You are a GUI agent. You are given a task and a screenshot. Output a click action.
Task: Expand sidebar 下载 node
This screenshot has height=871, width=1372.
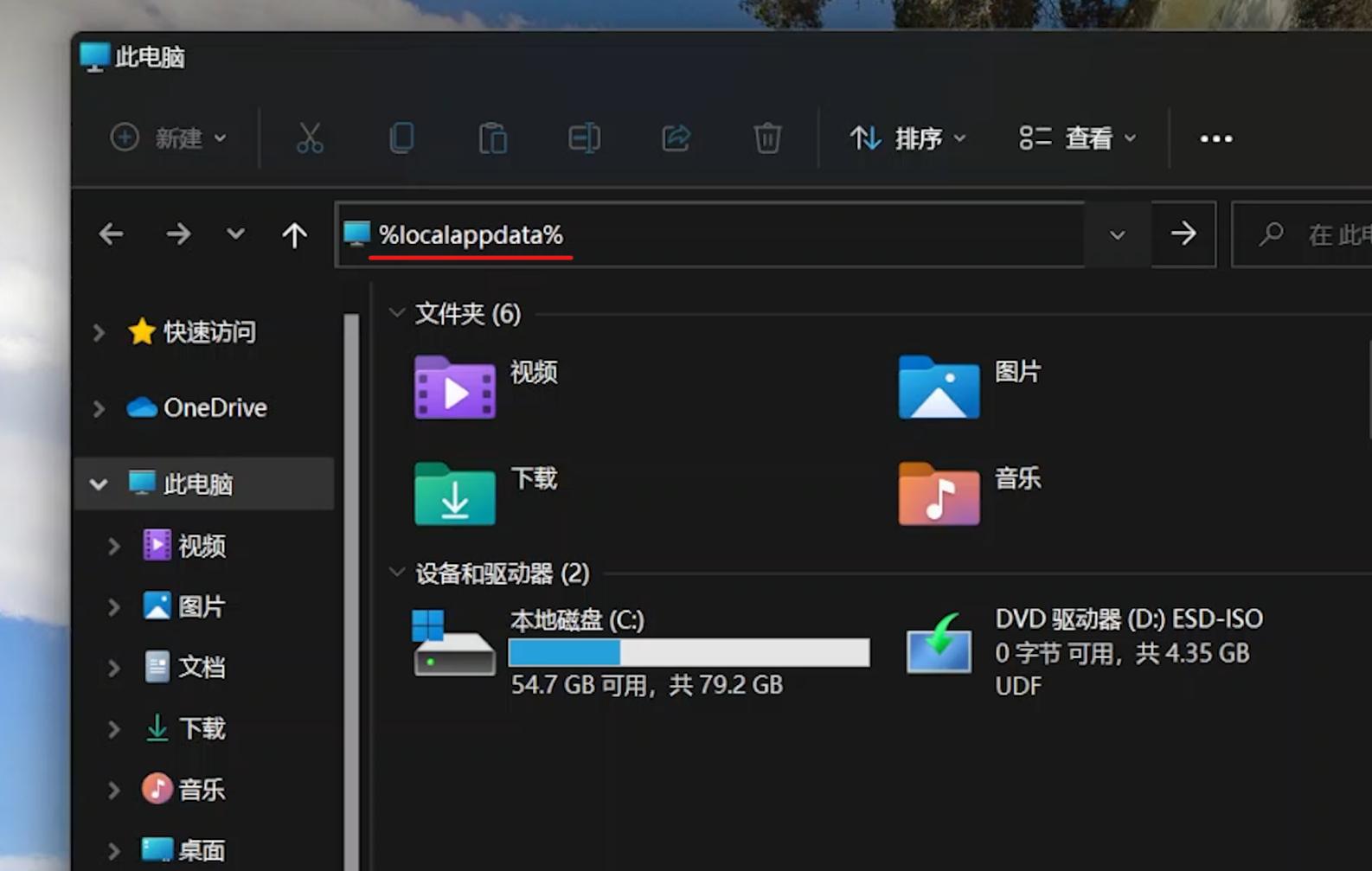click(x=113, y=729)
